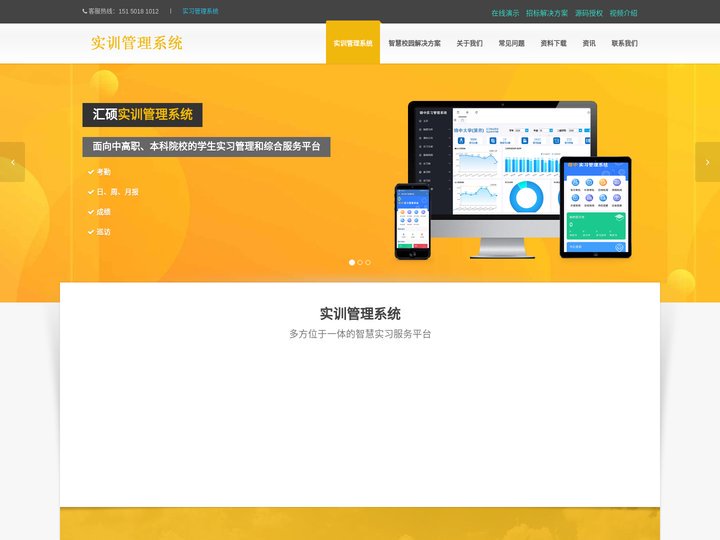Click the 实训管理系统 site logo

click(136, 43)
